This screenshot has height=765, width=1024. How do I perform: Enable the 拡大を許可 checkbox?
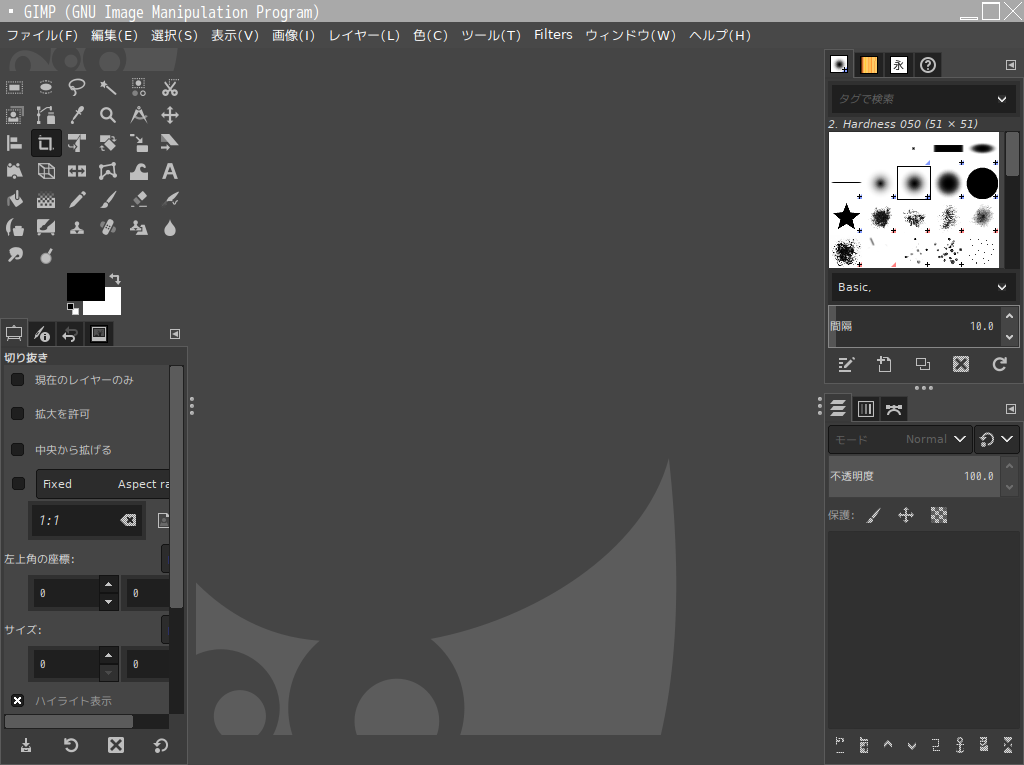pyautogui.click(x=18, y=414)
